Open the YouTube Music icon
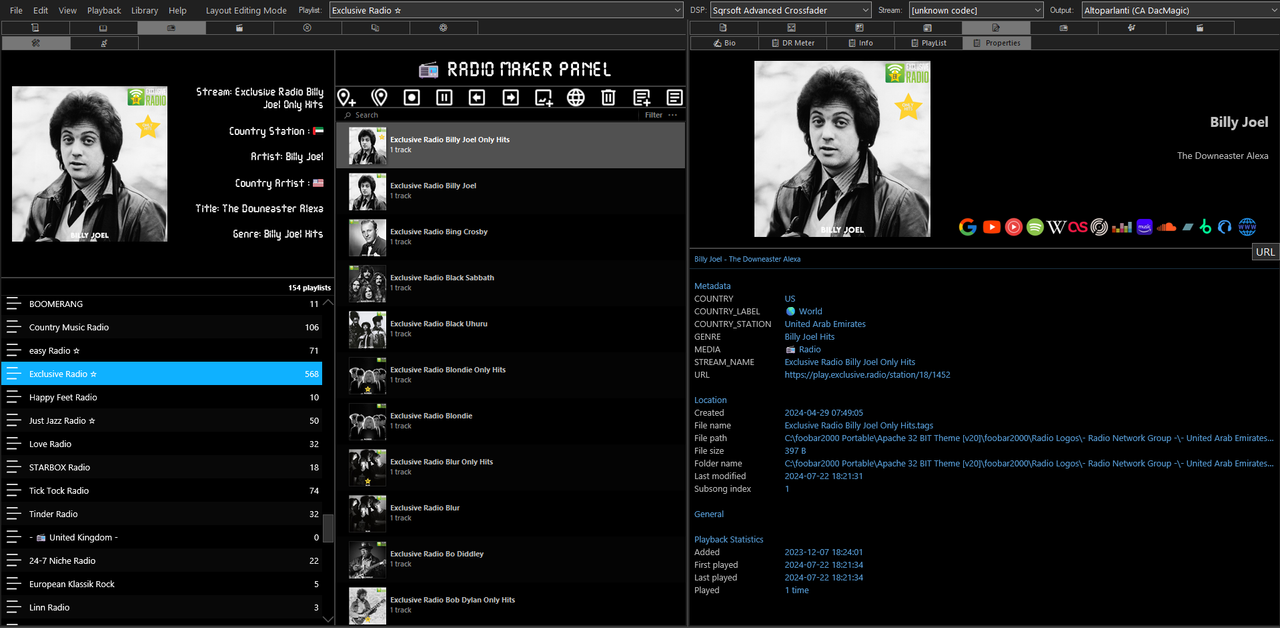The image size is (1280, 628). click(x=1013, y=227)
